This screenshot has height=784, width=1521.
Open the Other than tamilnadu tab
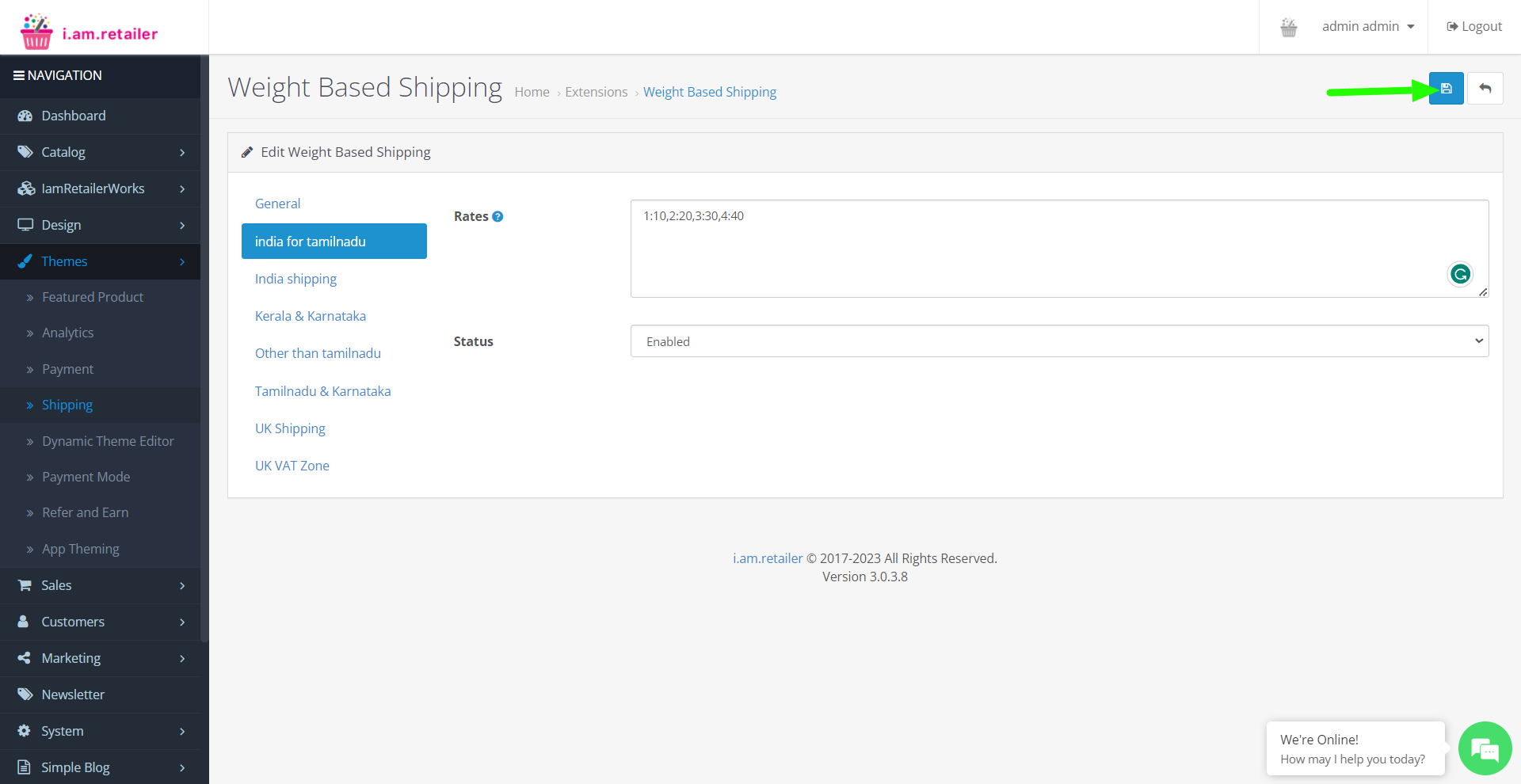click(x=334, y=353)
